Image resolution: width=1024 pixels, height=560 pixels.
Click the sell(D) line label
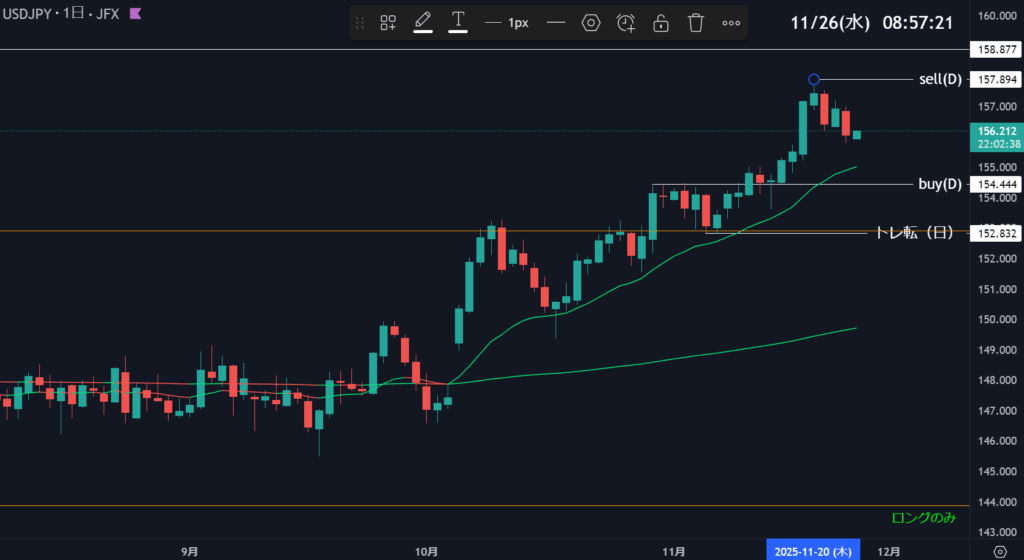[939, 79]
